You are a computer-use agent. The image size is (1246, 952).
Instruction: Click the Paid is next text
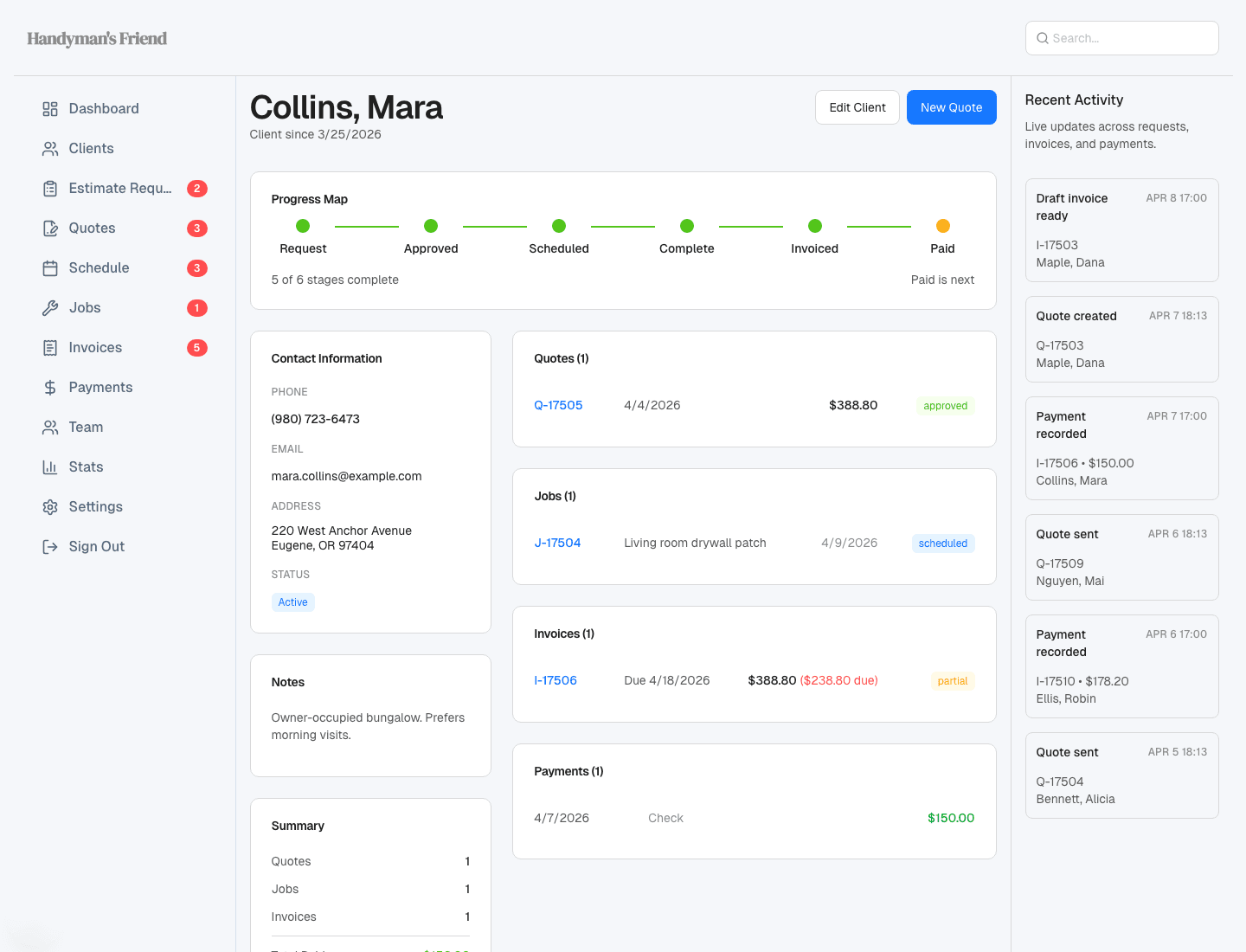pos(943,280)
